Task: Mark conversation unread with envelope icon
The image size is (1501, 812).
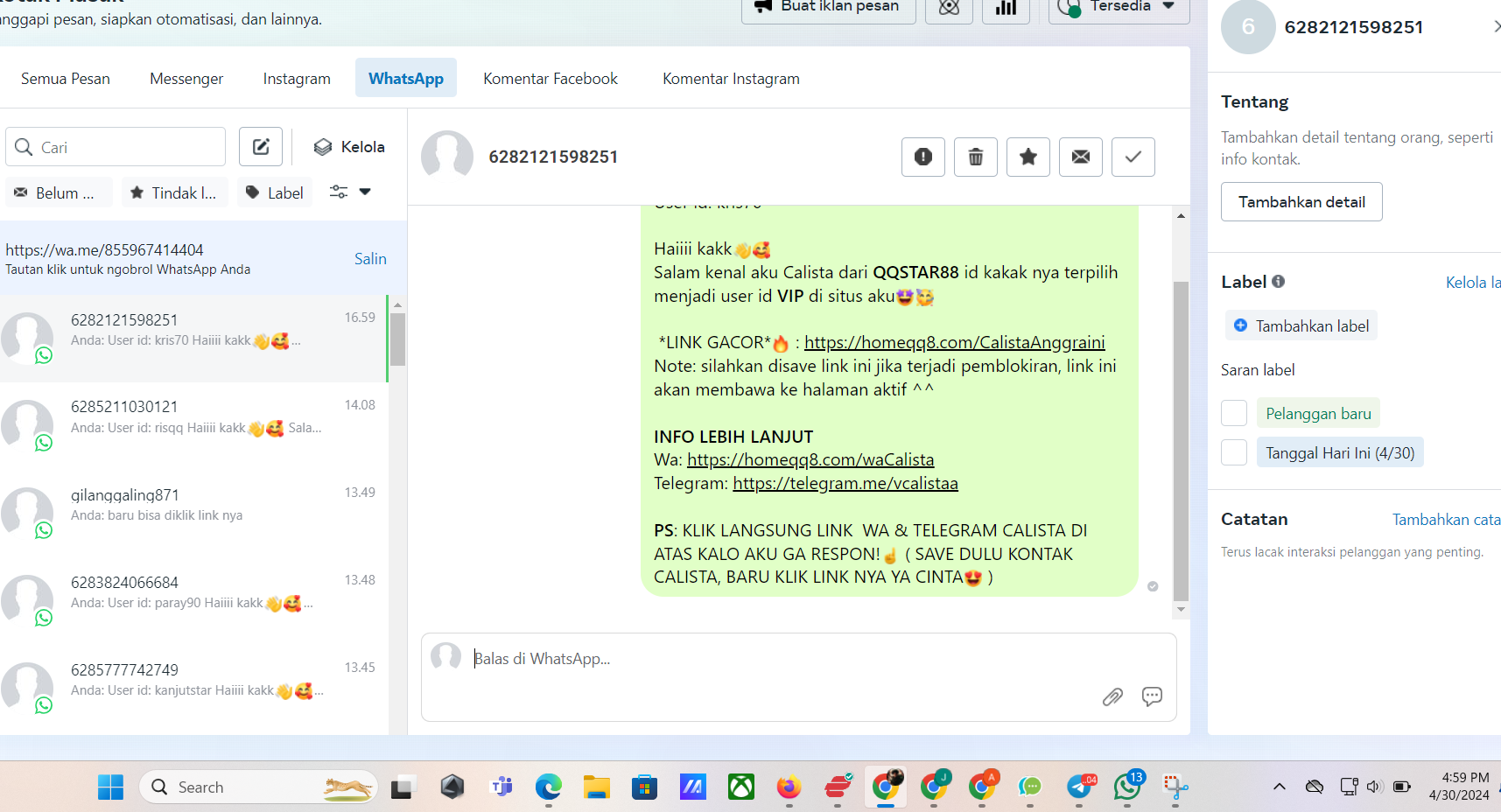Action: (1080, 157)
